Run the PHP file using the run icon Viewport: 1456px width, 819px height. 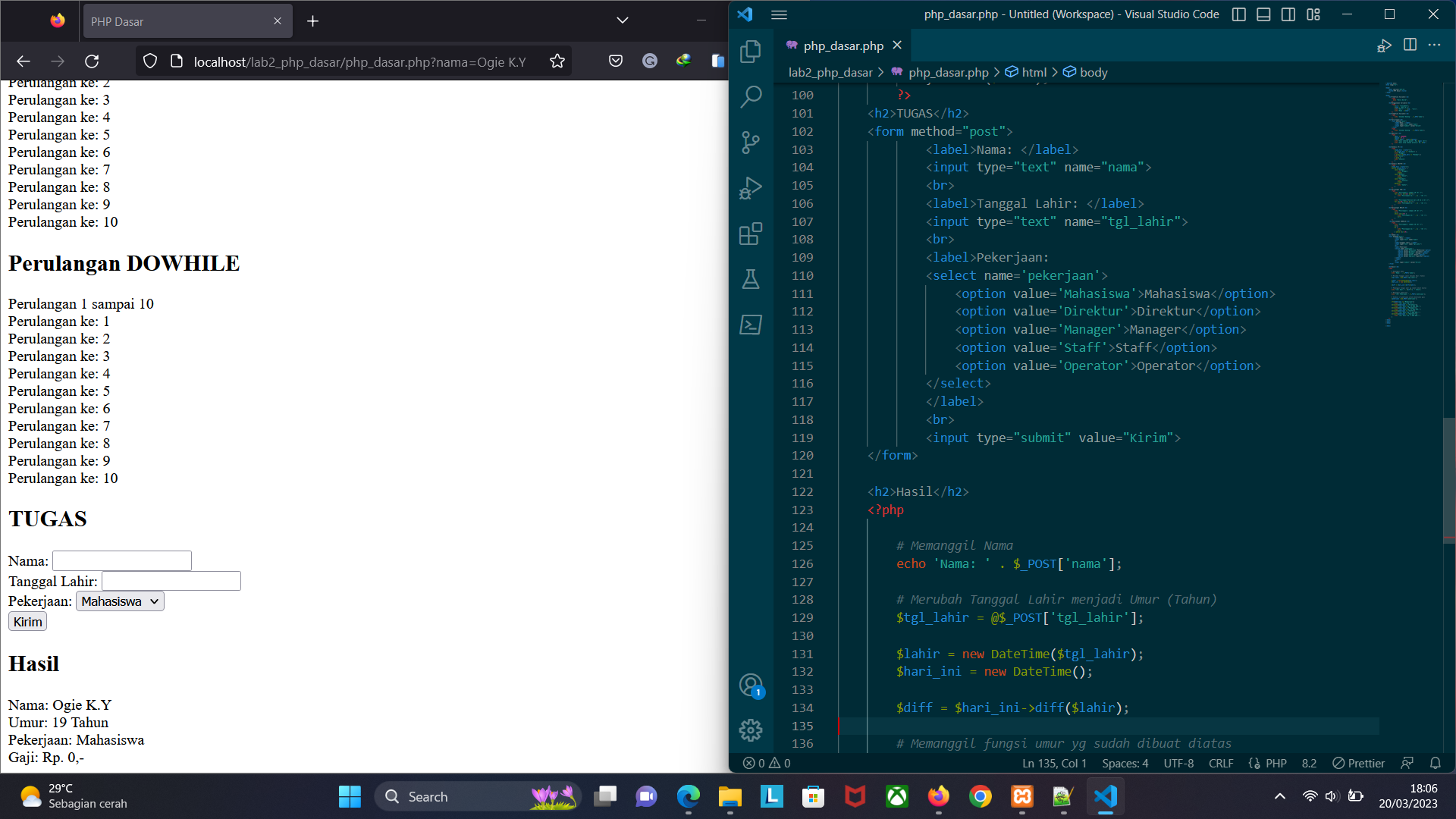coord(1384,45)
